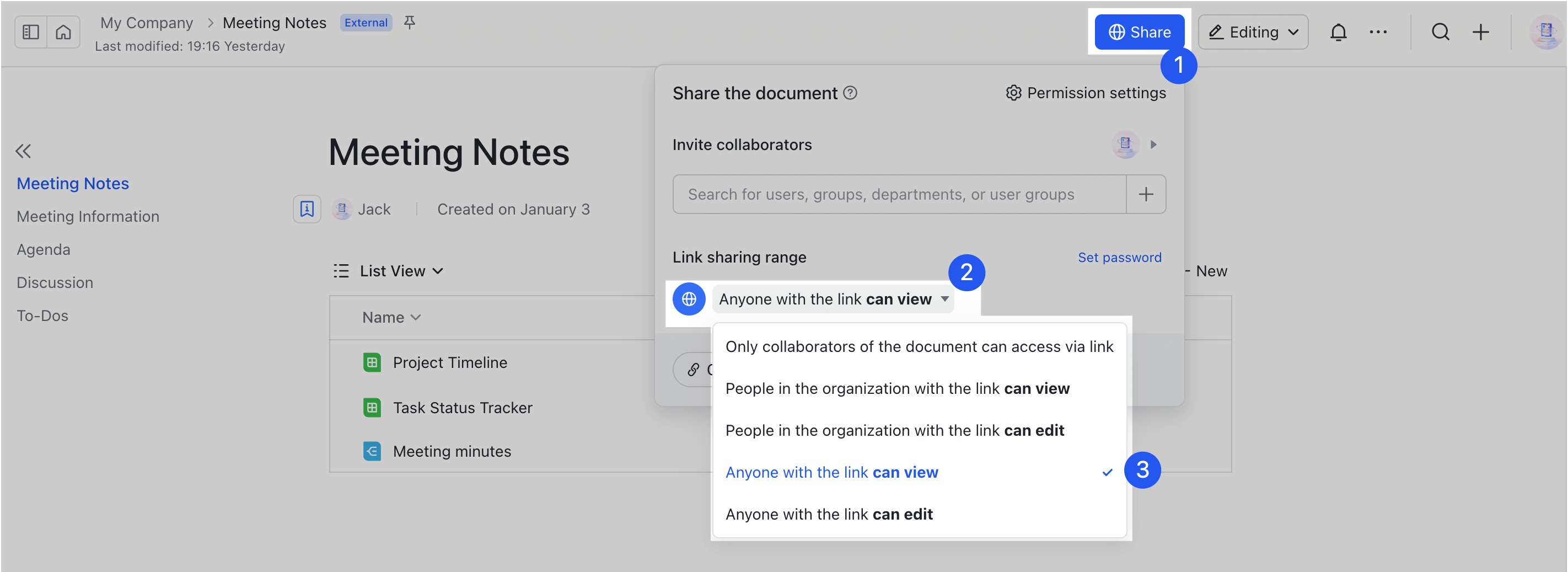
Task: Collapse the left sidebar panel
Action: 31,31
